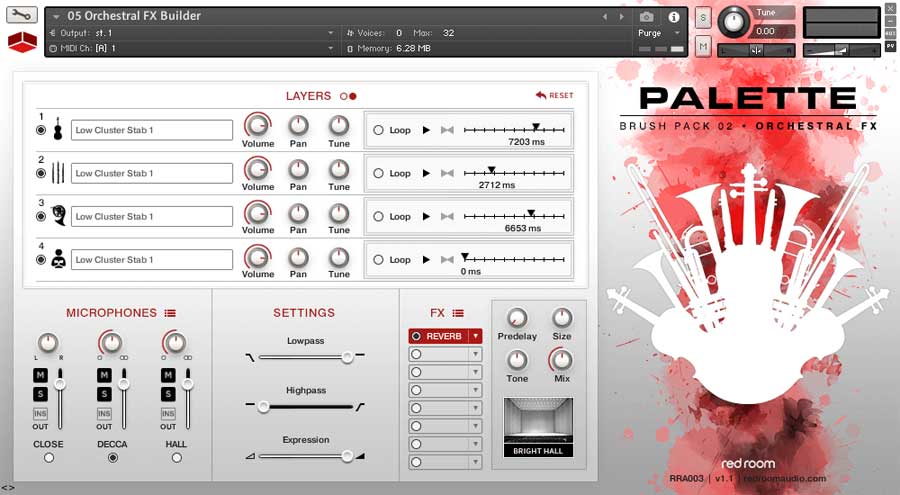
Task: Toggle reverse icon on layer 4
Action: [x=447, y=260]
